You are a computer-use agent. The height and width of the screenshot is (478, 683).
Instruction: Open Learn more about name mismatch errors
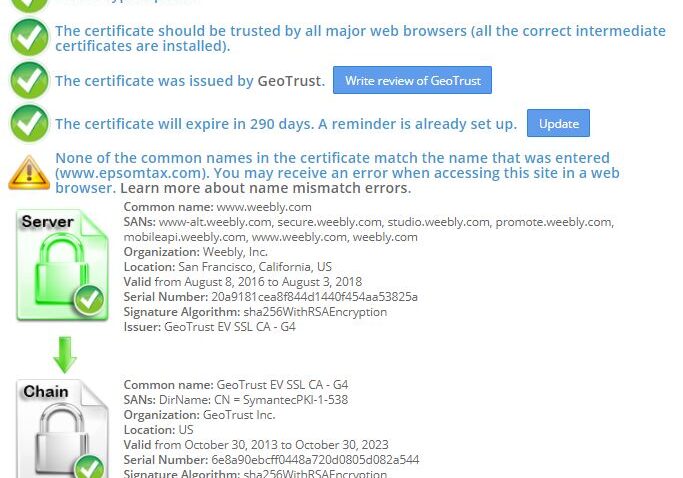click(266, 188)
